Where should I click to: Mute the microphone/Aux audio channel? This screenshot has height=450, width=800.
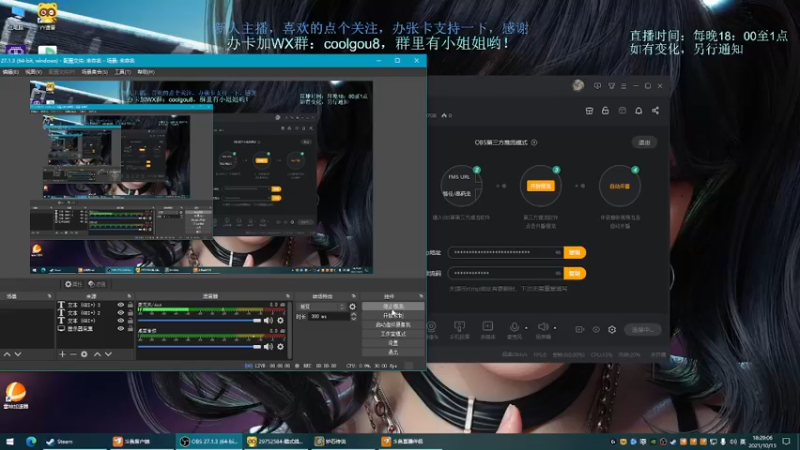(268, 320)
